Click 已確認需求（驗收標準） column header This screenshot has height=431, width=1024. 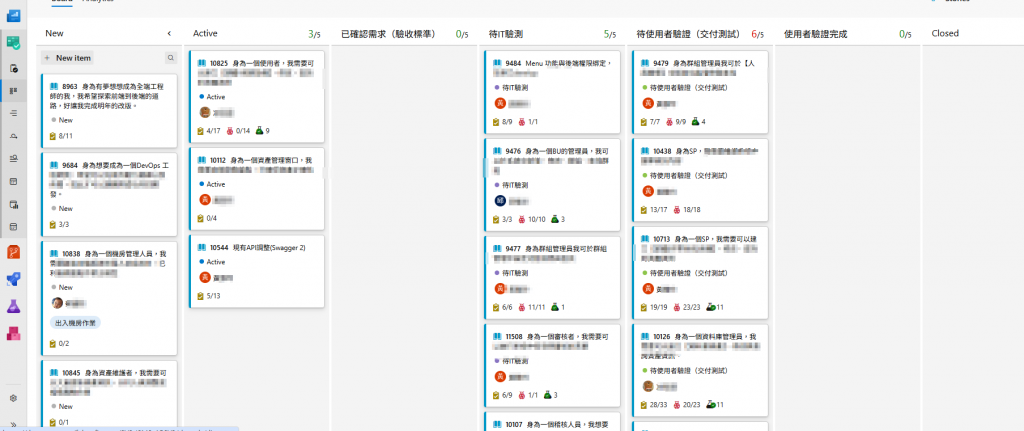[388, 34]
